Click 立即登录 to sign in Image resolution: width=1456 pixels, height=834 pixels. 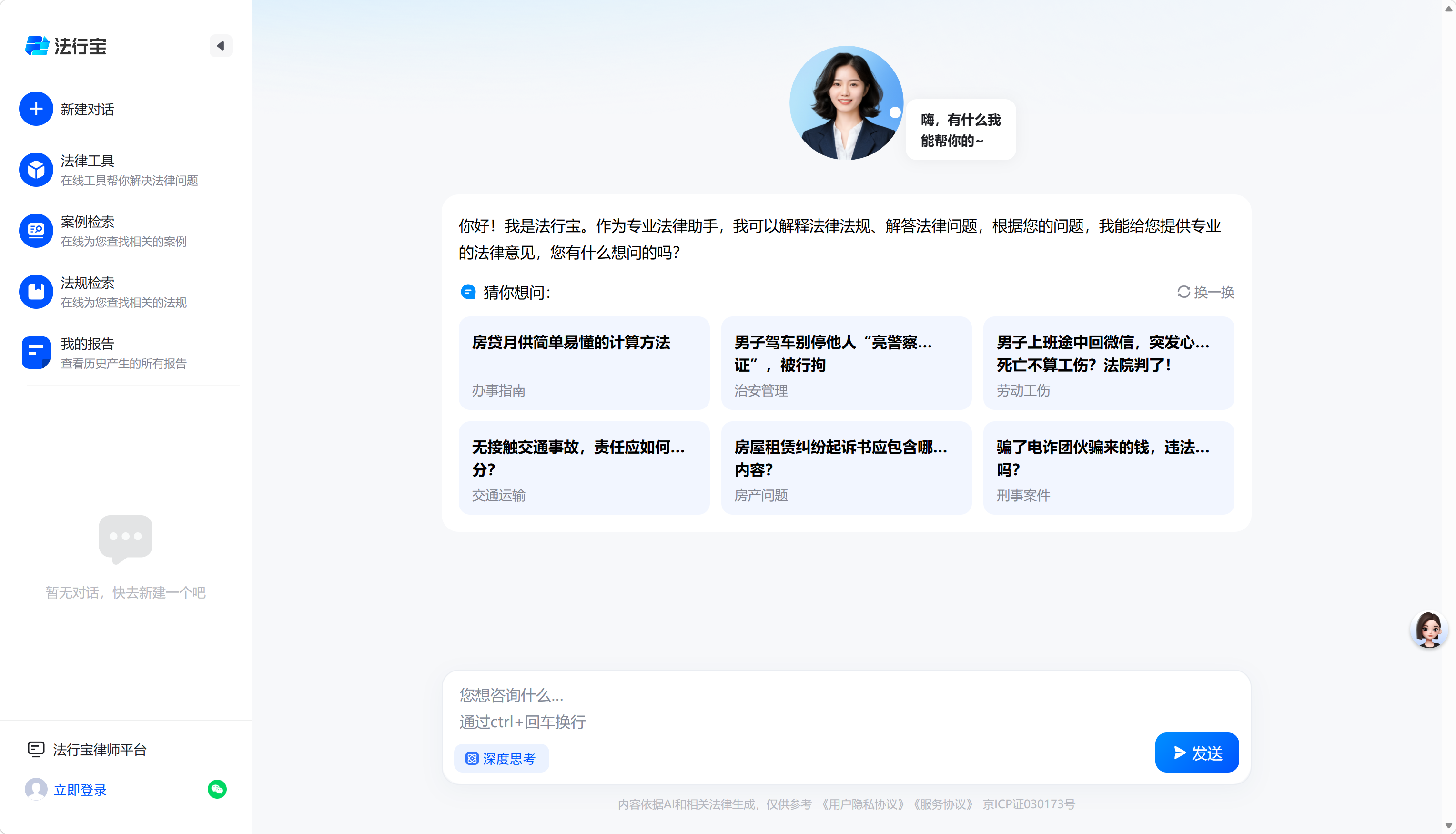(x=80, y=790)
